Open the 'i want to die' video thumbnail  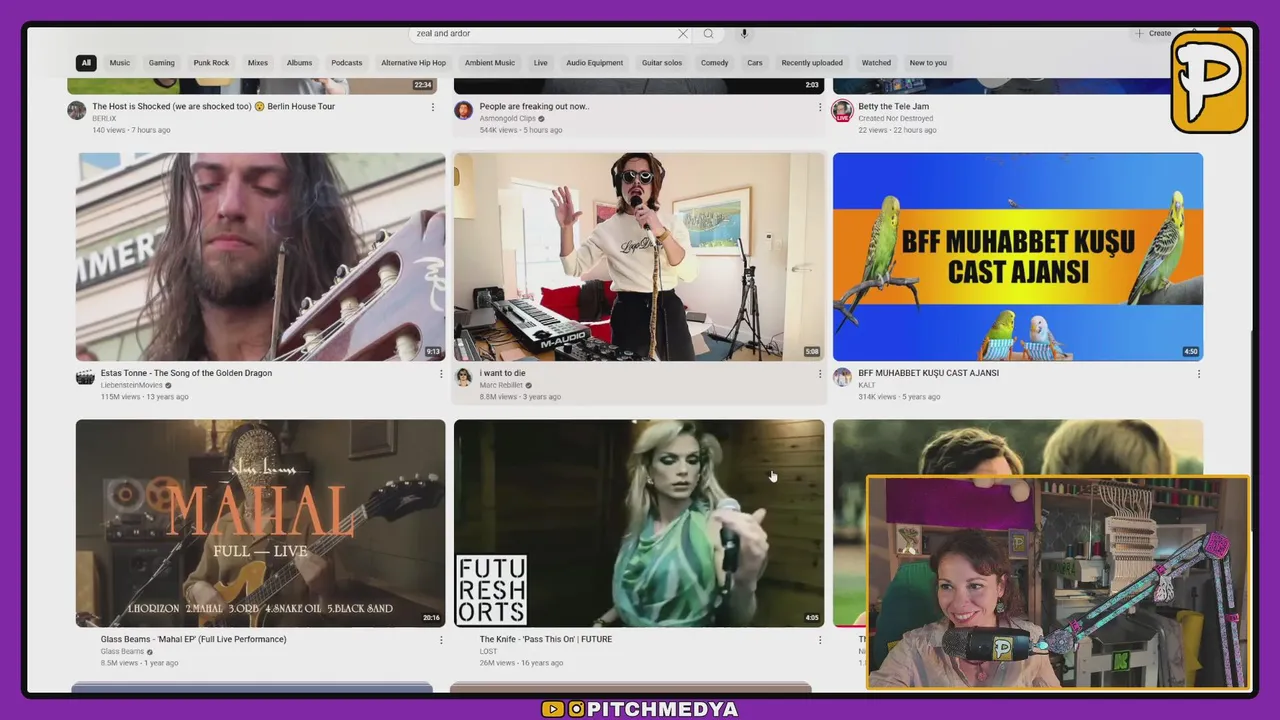pos(639,257)
